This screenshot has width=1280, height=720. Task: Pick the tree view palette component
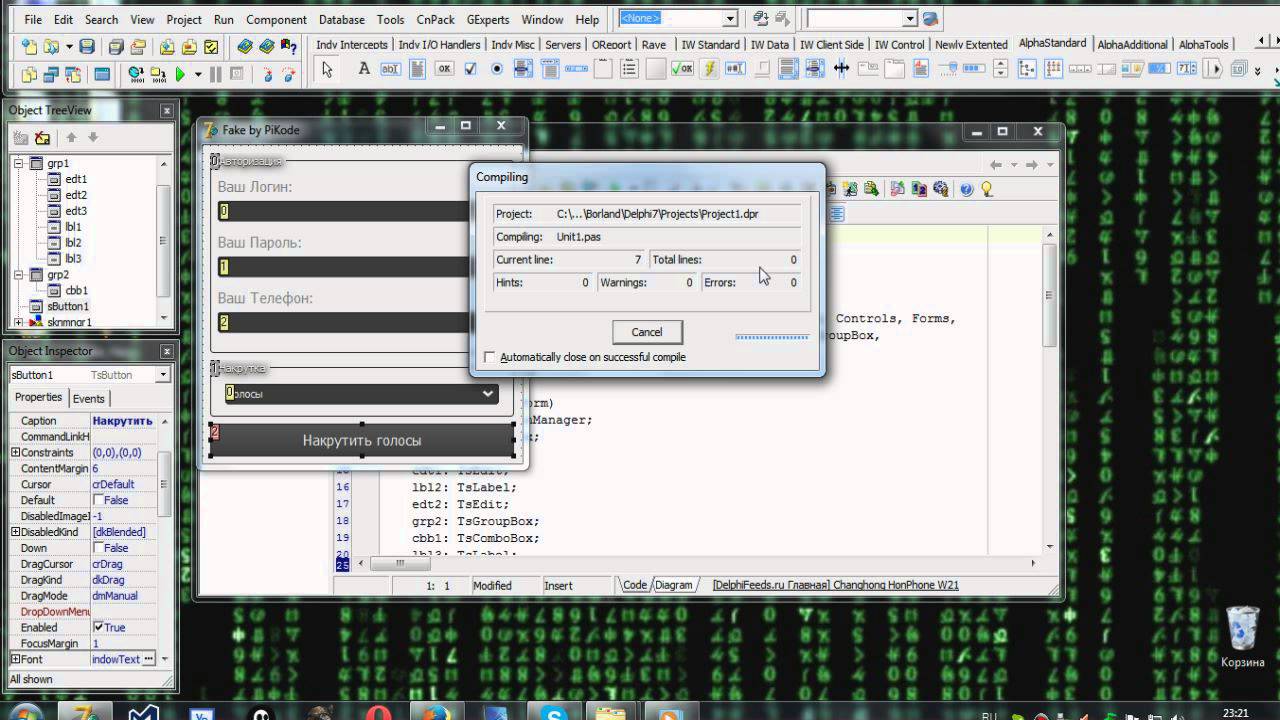(x=1027, y=69)
